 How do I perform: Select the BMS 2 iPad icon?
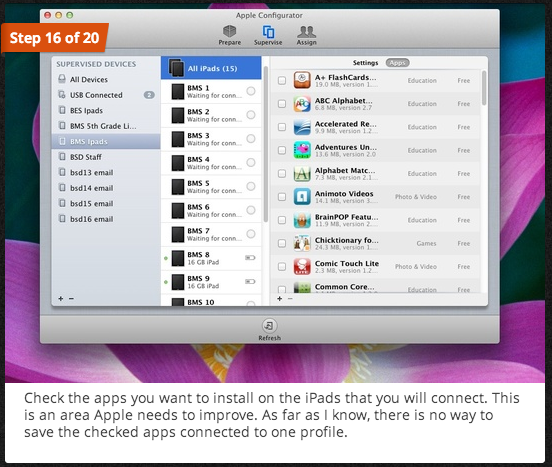tap(178, 115)
